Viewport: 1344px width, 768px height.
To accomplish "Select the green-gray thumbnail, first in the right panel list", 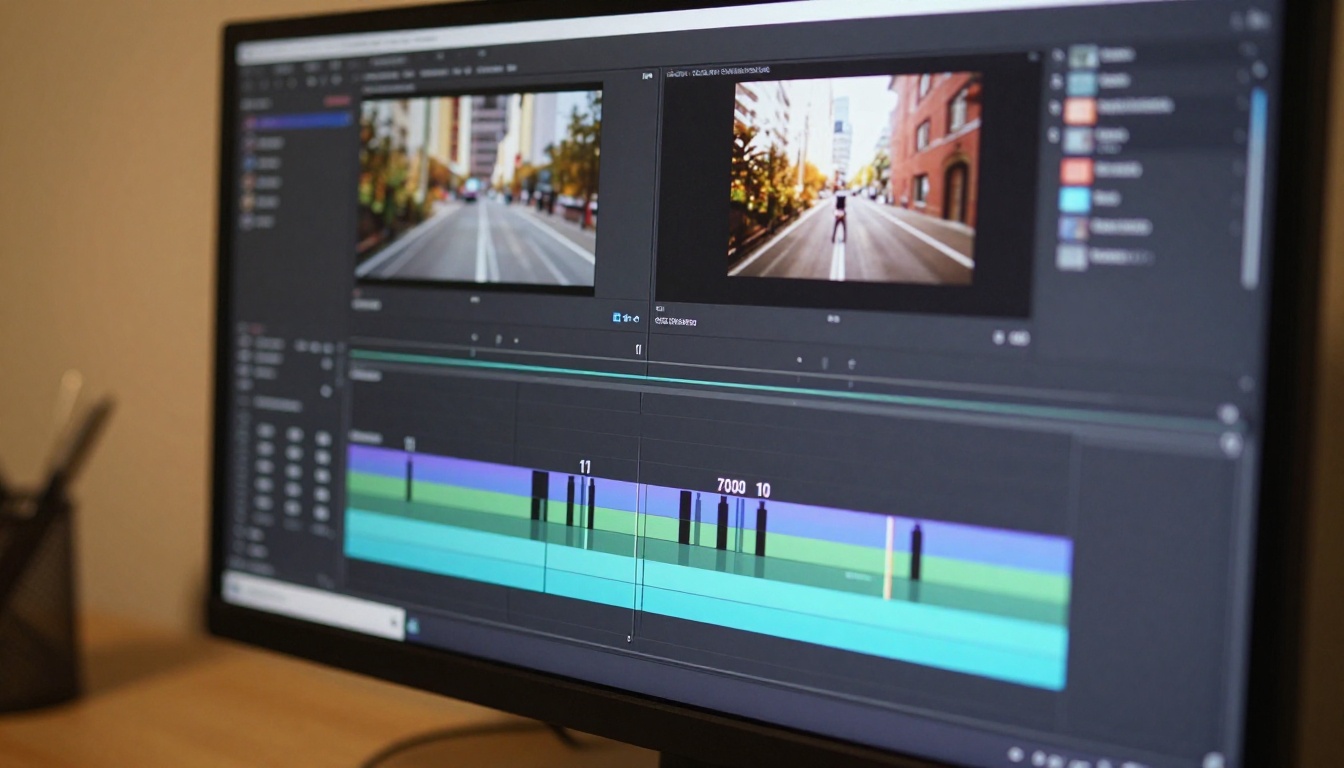I will pos(1083,56).
